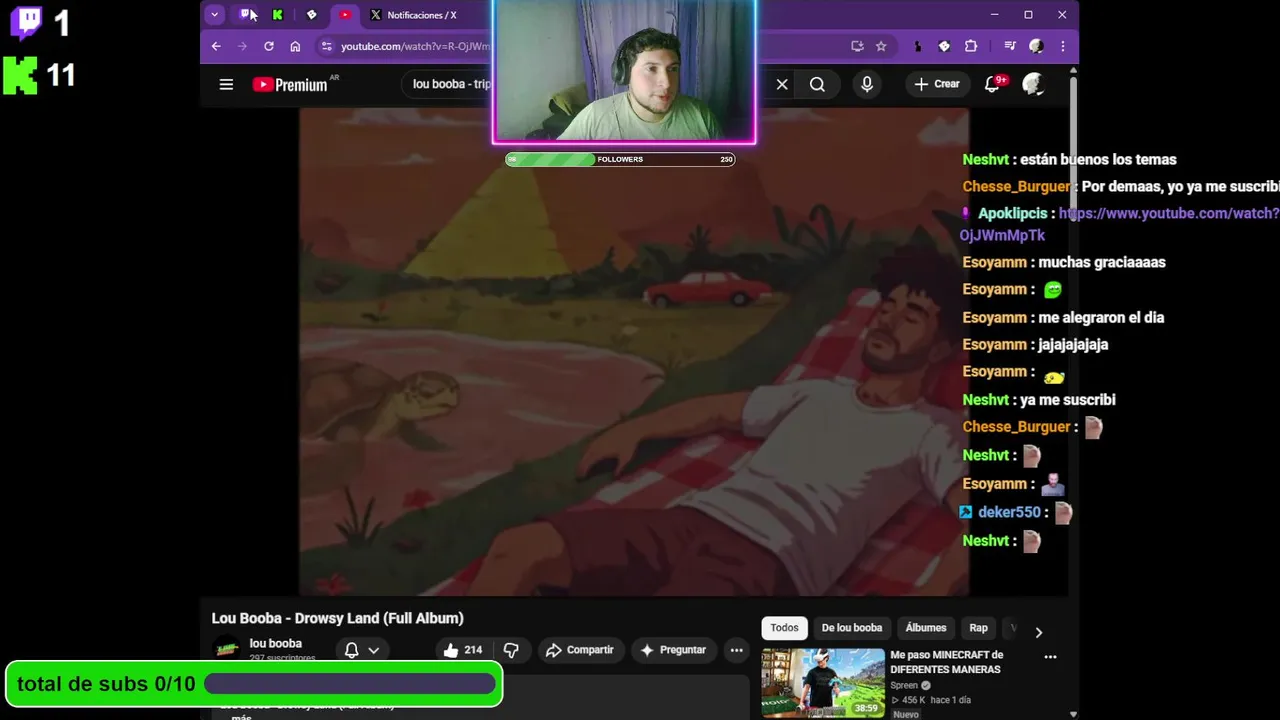
Task: Open the YouTube hamburger guide menu
Action: point(226,85)
